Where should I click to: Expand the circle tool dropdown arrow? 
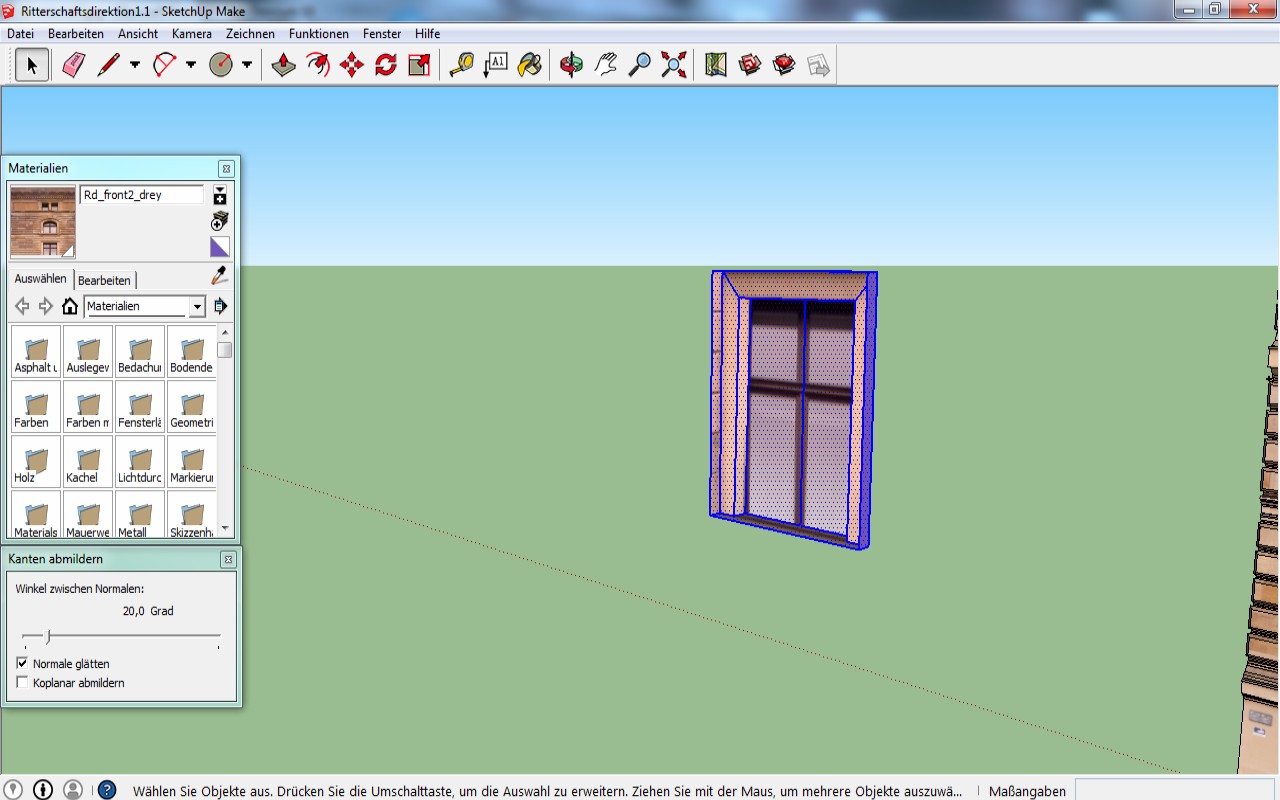[x=247, y=66]
